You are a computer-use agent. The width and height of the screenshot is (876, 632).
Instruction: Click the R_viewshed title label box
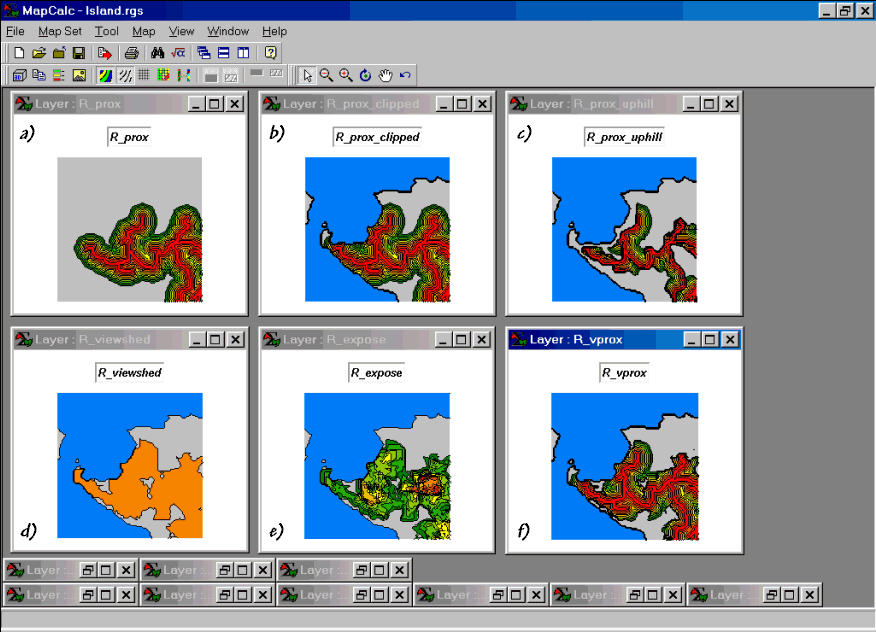pos(130,373)
